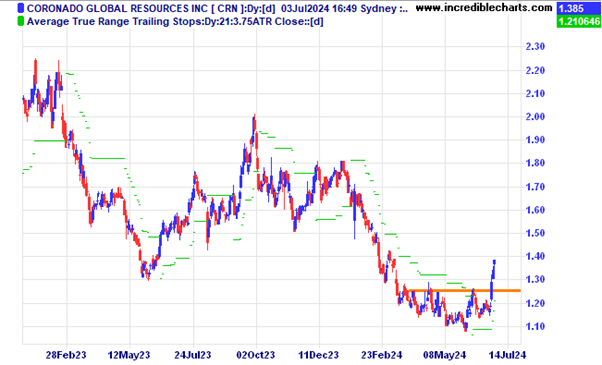Click the 1.90 price axis label
The height and width of the screenshot is (365, 602).
(x=535, y=140)
